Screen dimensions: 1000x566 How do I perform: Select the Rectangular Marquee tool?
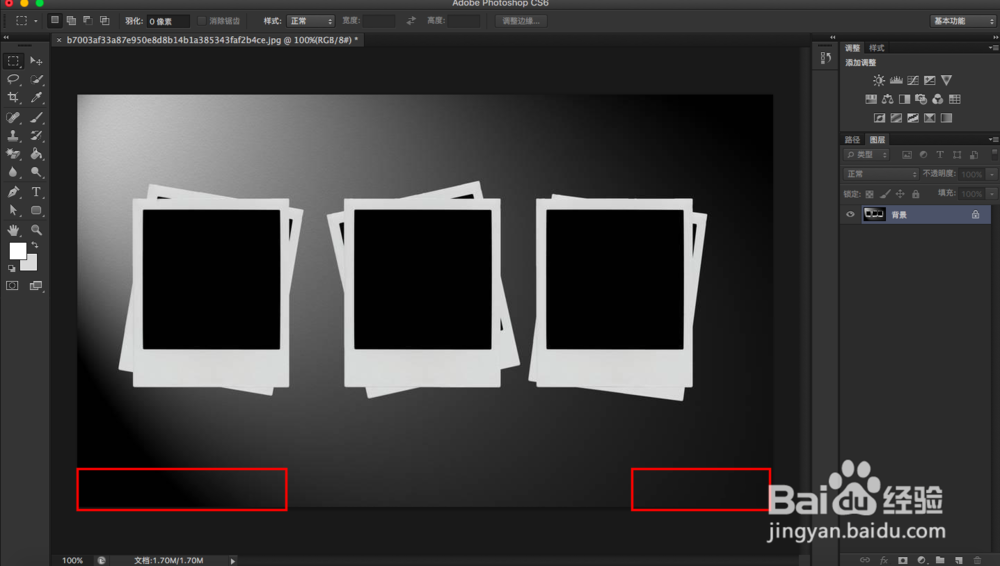coord(13,61)
